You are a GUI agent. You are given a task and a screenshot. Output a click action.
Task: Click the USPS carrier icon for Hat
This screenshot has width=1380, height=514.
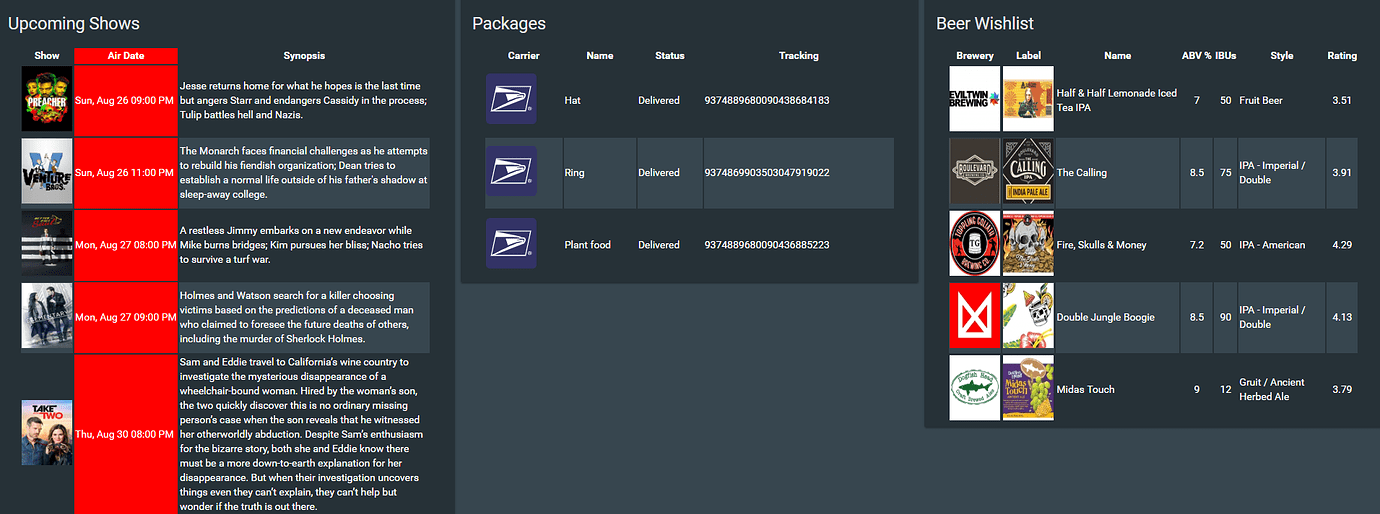[x=511, y=100]
